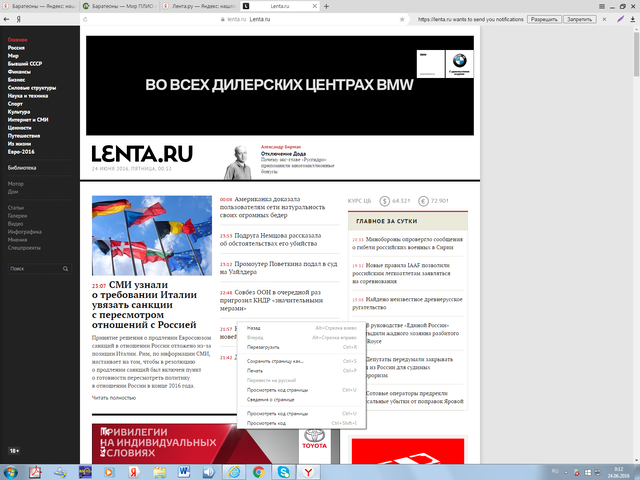Open the Евро-2016 section
The image size is (640, 480).
[21, 152]
